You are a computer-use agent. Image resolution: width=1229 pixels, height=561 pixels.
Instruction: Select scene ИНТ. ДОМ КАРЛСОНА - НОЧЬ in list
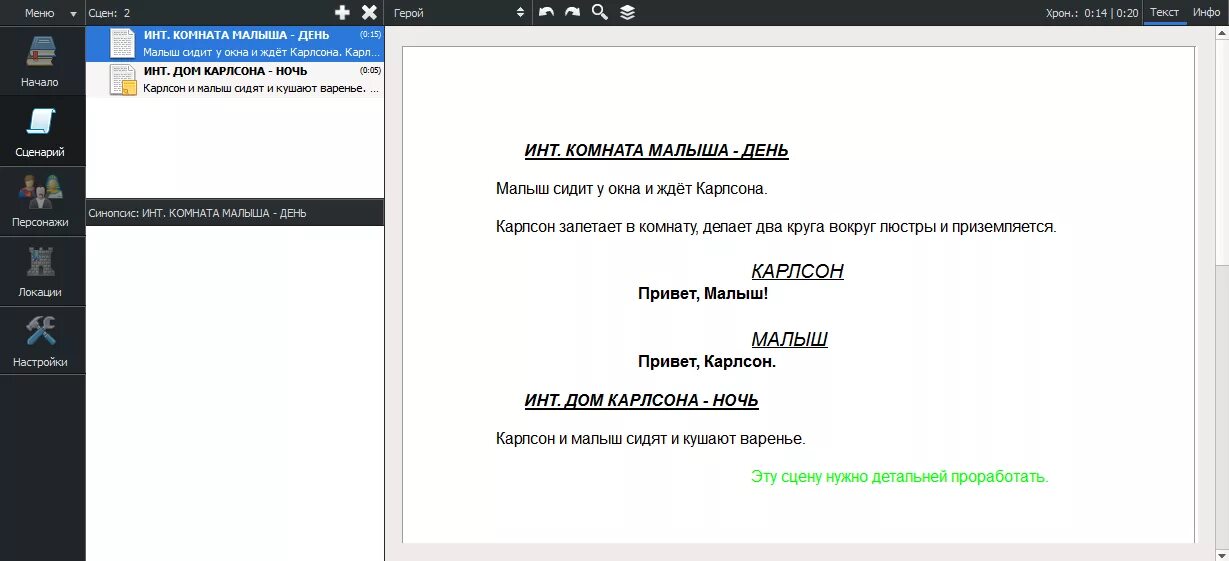[235, 79]
